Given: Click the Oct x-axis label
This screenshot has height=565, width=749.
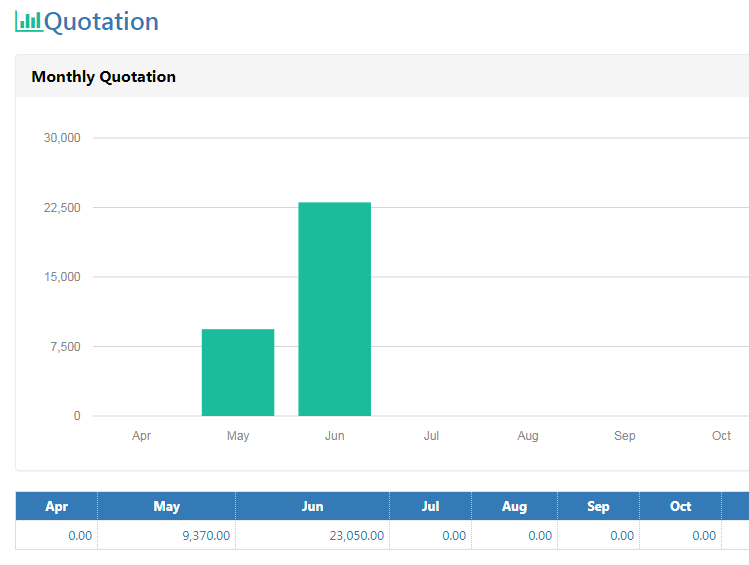Looking at the screenshot, I should tap(721, 436).
